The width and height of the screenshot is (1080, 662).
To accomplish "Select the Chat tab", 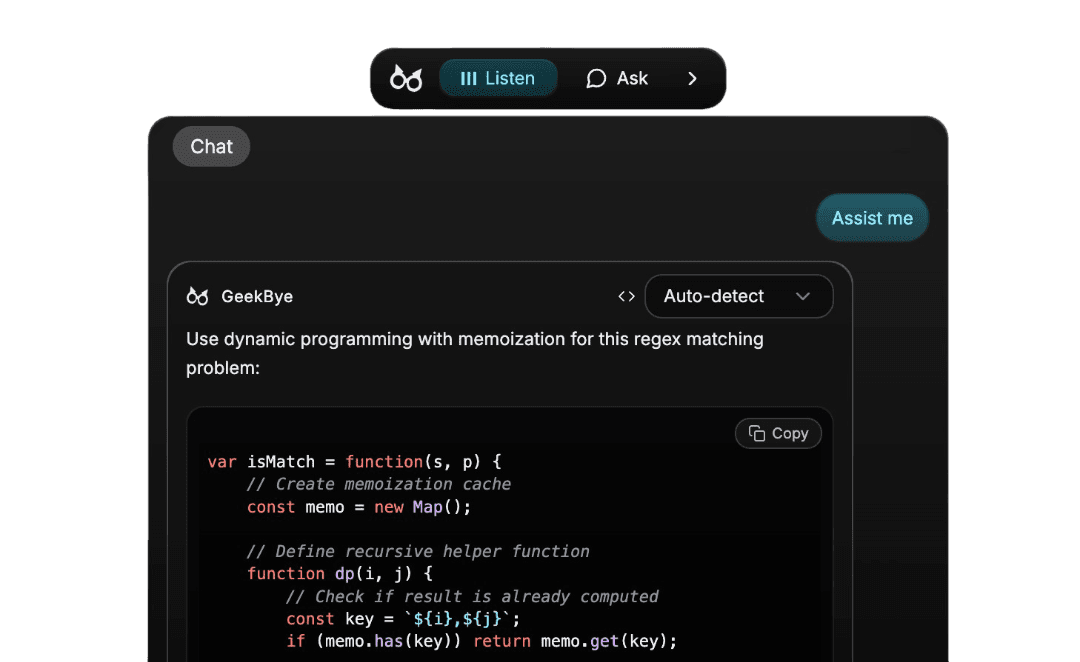I will [x=211, y=146].
